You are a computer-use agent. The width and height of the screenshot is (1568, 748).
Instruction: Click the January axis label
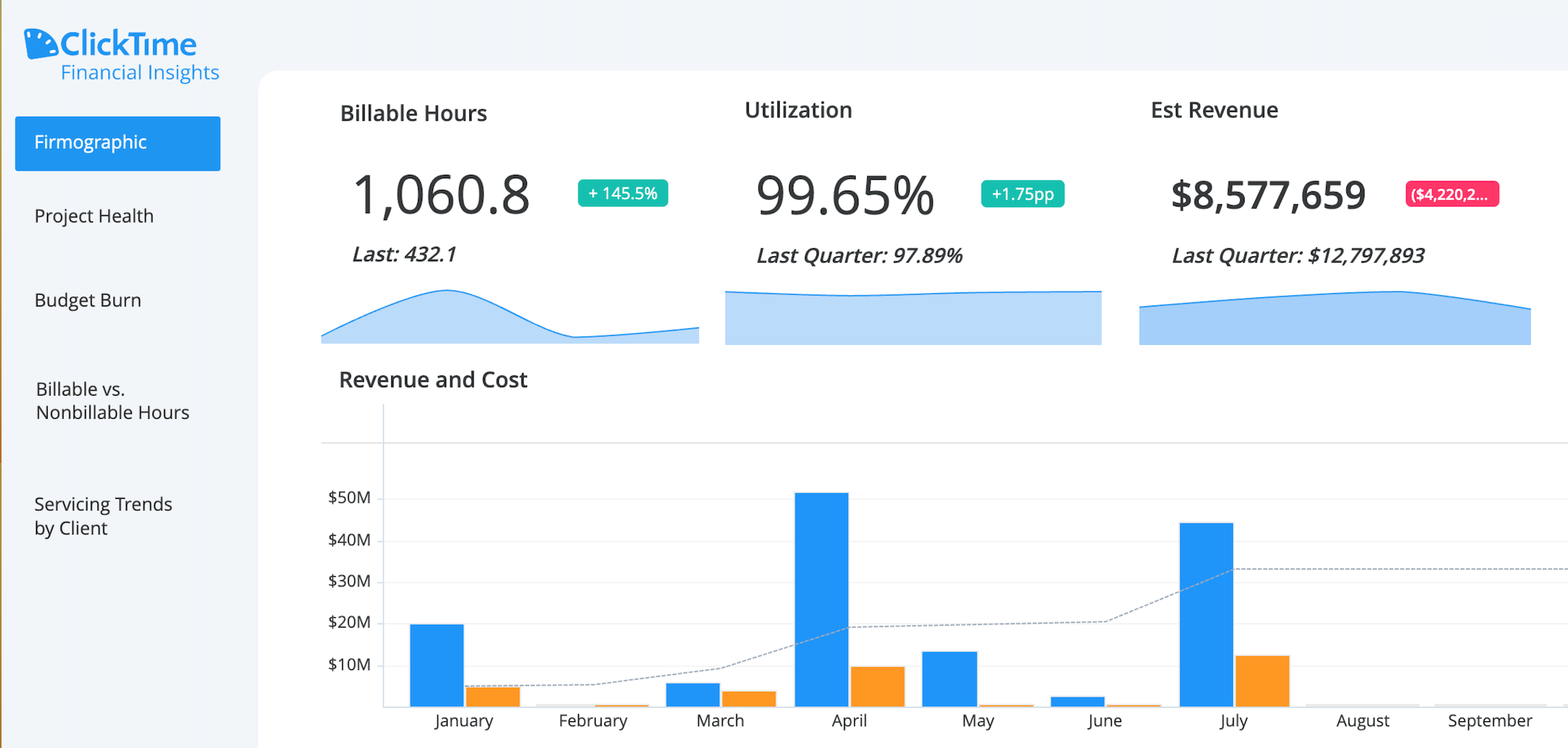(464, 721)
